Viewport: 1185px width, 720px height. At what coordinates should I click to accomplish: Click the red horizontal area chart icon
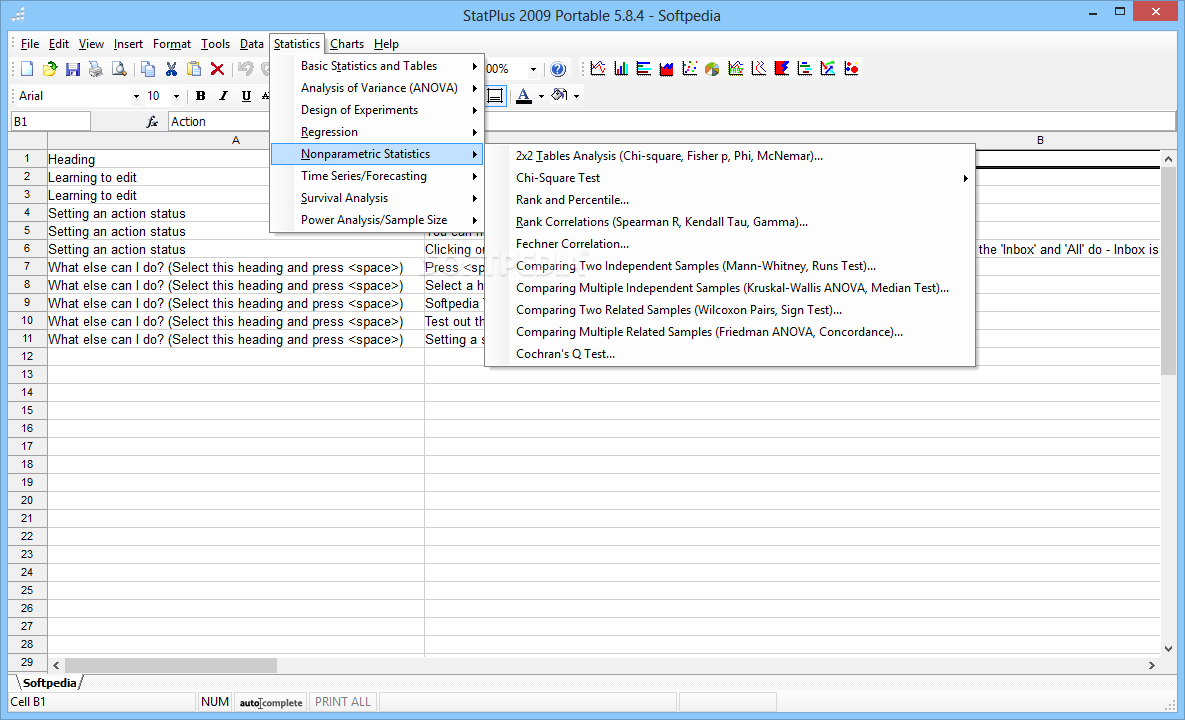[781, 69]
